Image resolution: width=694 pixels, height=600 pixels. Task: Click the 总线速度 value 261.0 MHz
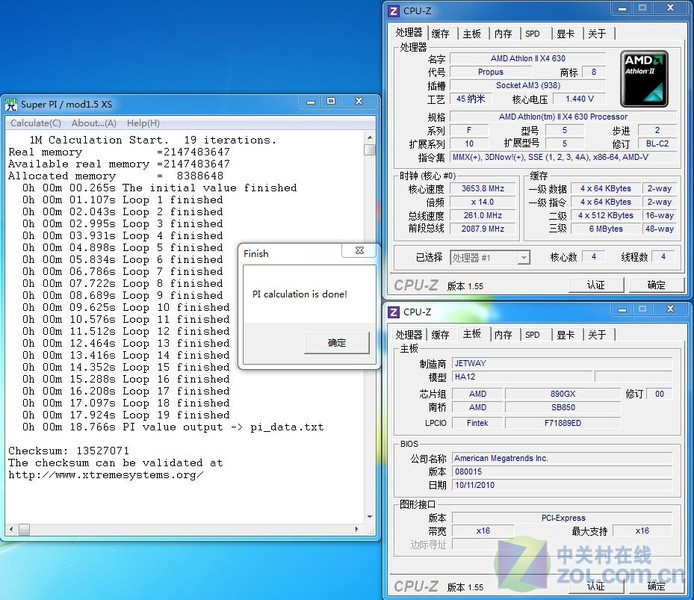482,215
